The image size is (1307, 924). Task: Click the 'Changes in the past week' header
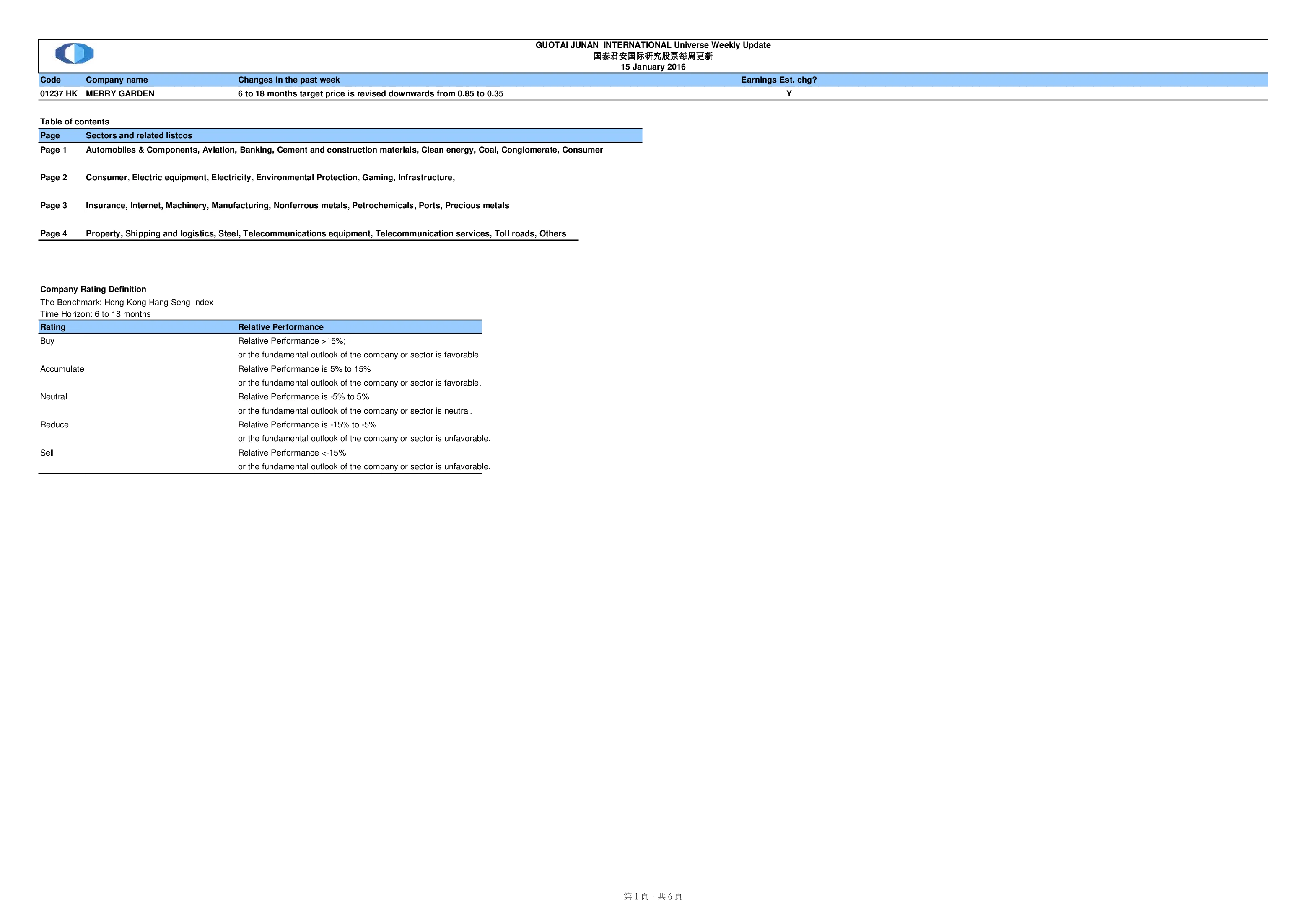(289, 80)
